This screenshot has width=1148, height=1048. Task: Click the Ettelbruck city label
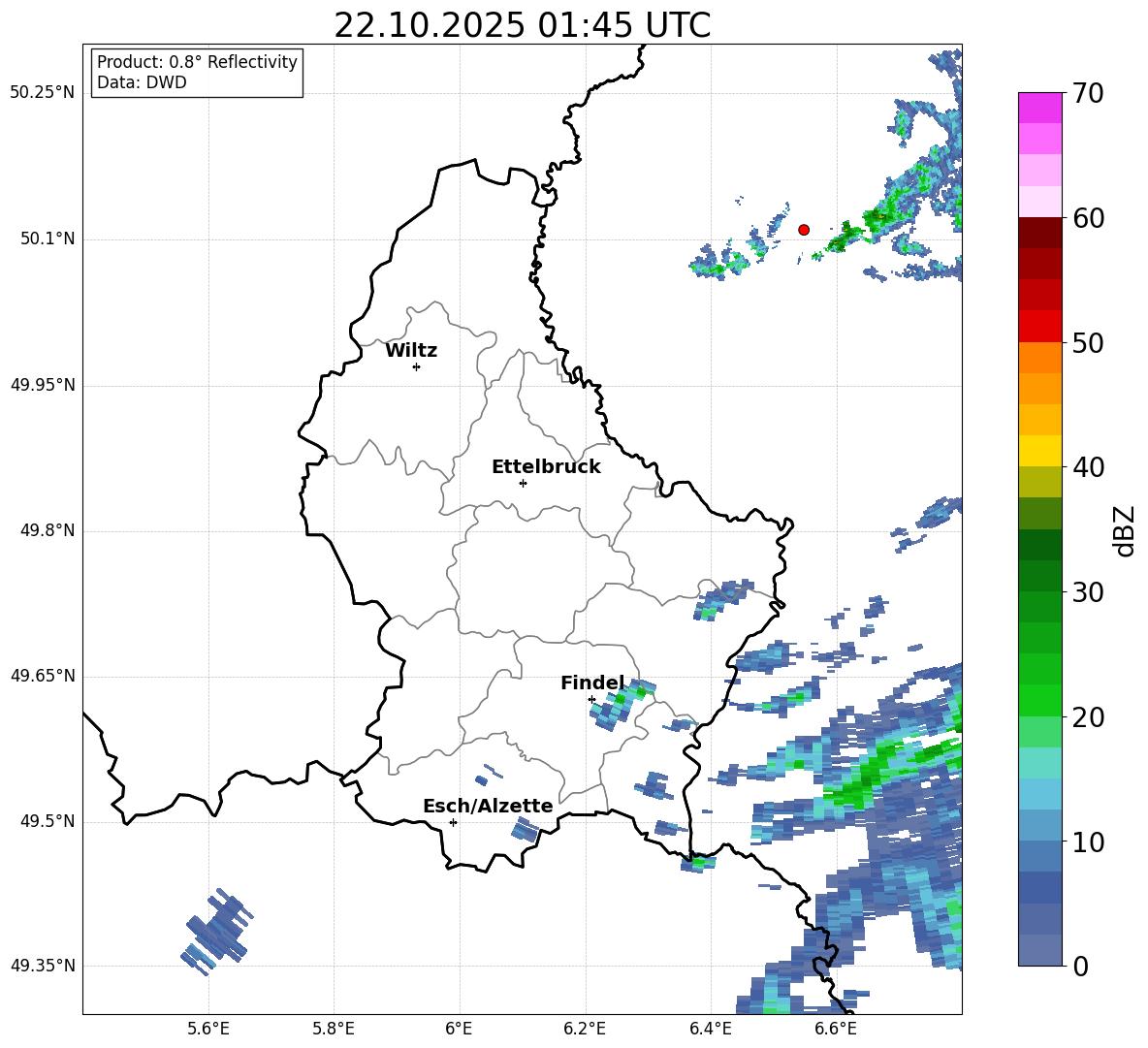click(x=546, y=467)
